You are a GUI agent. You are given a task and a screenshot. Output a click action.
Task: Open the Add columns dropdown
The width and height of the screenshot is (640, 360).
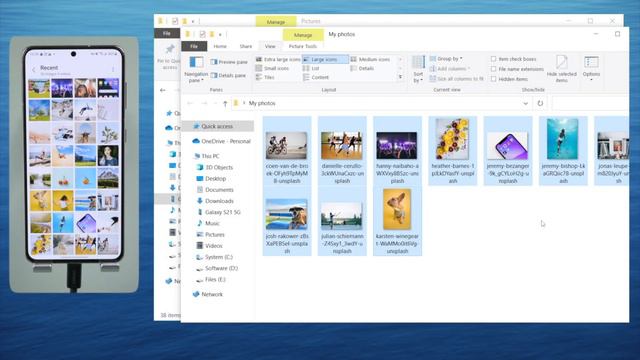[449, 69]
